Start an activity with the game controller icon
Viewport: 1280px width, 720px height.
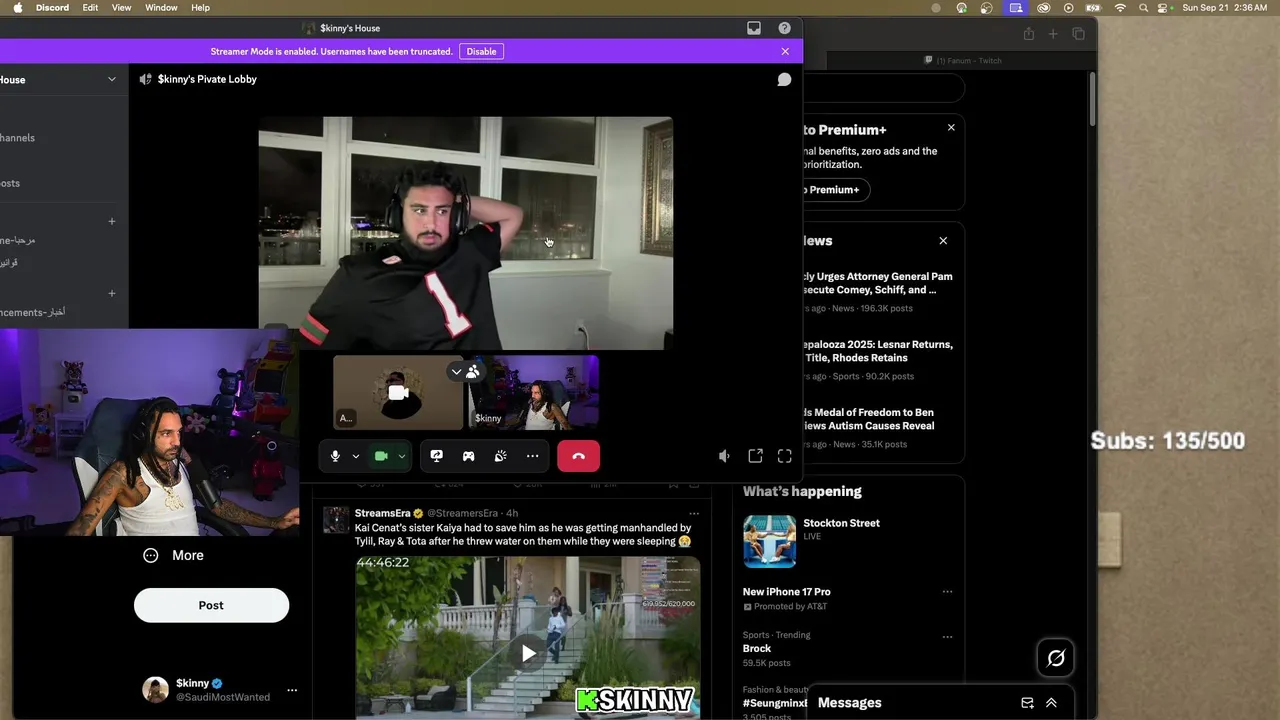tap(468, 456)
